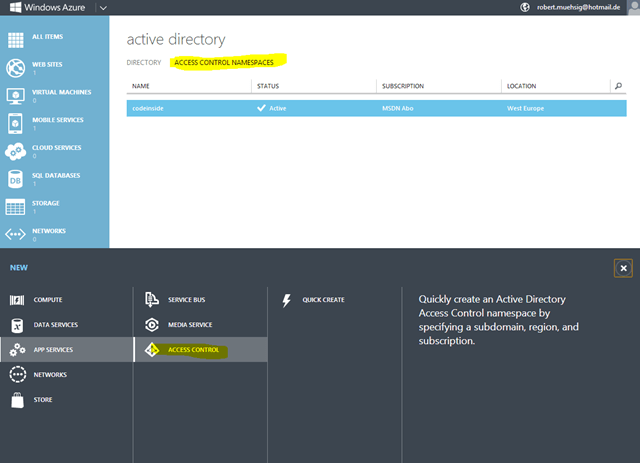Open the SQL Databases sidebar label

point(56,176)
